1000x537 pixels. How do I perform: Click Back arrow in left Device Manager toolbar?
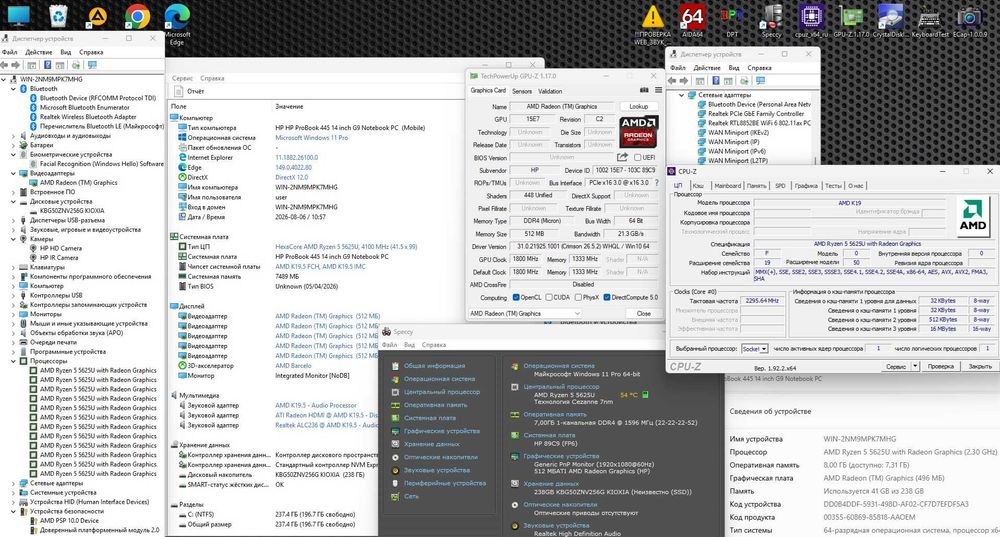[x=5, y=65]
